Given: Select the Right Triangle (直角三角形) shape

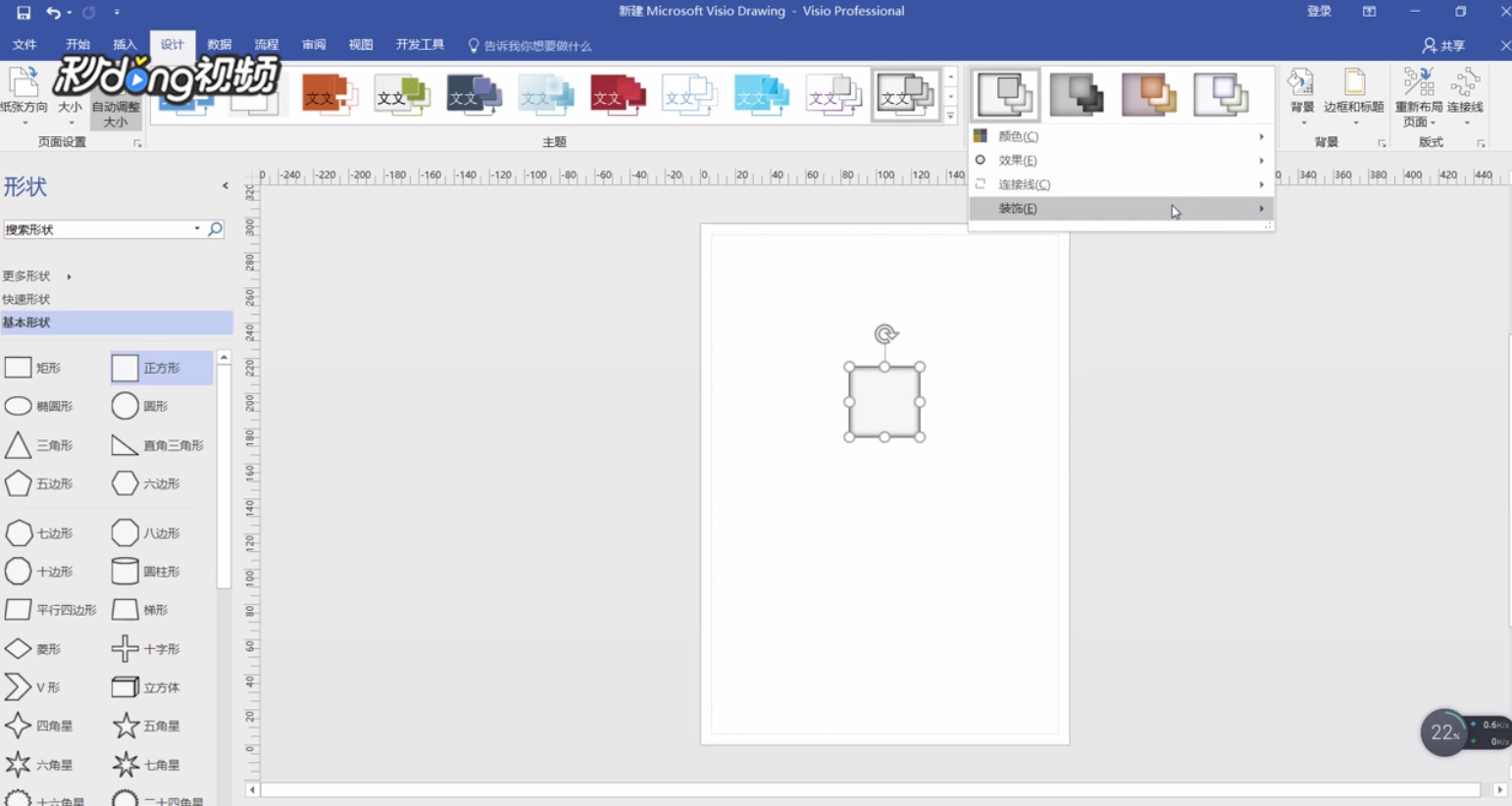Looking at the screenshot, I should click(x=159, y=445).
